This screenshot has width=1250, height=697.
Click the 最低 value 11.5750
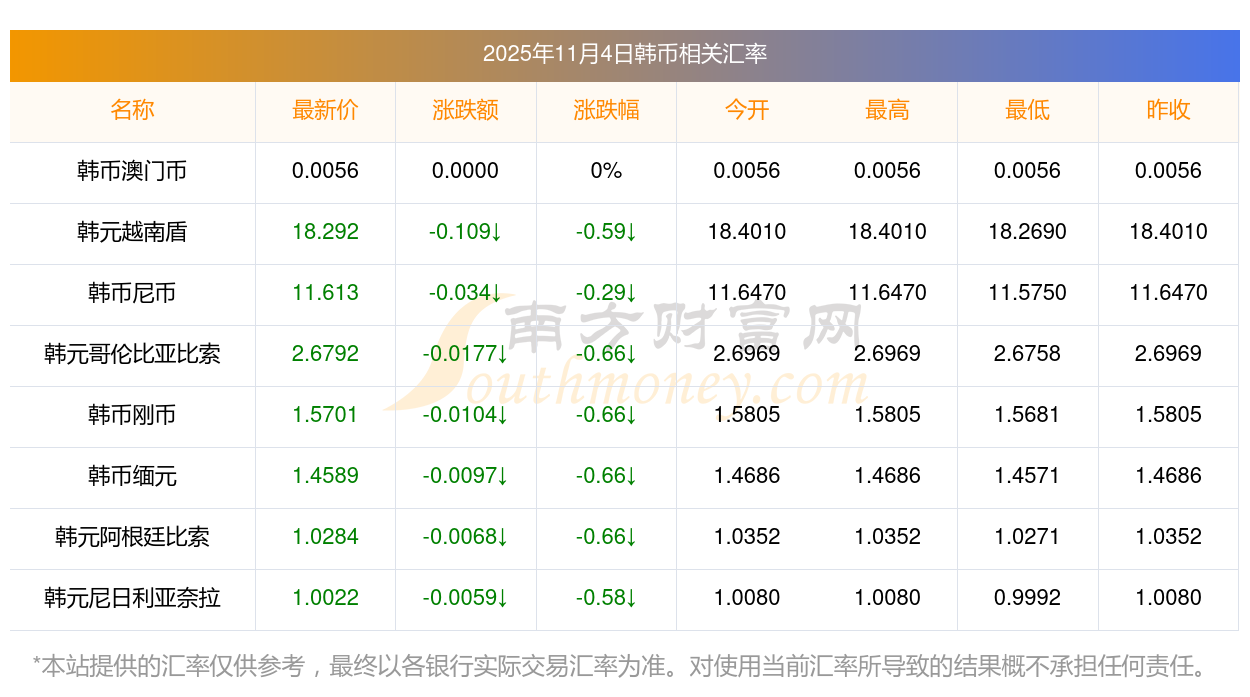pos(1028,293)
